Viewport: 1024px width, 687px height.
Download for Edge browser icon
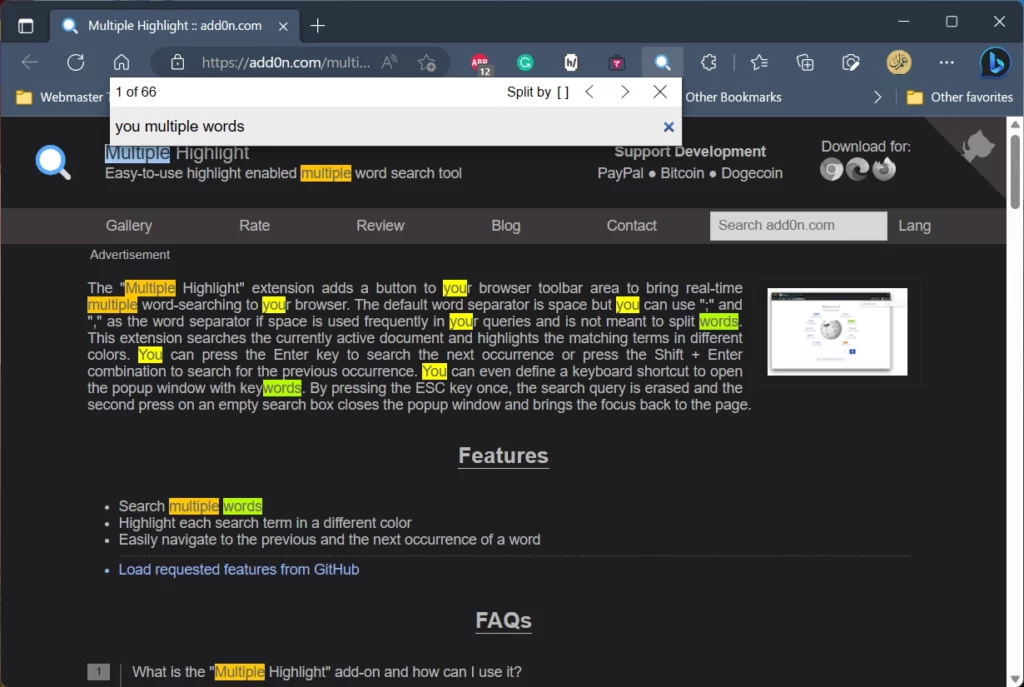(857, 170)
